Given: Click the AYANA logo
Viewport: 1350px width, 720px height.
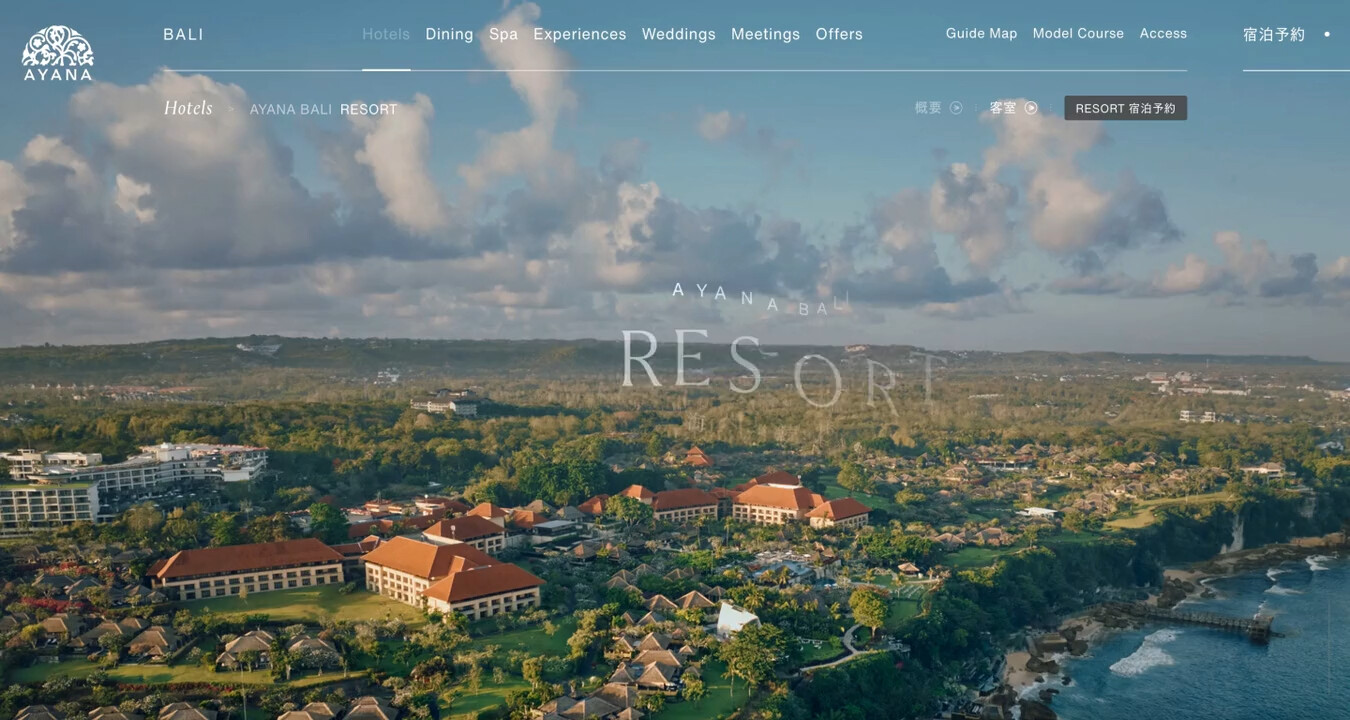Looking at the screenshot, I should pyautogui.click(x=58, y=53).
